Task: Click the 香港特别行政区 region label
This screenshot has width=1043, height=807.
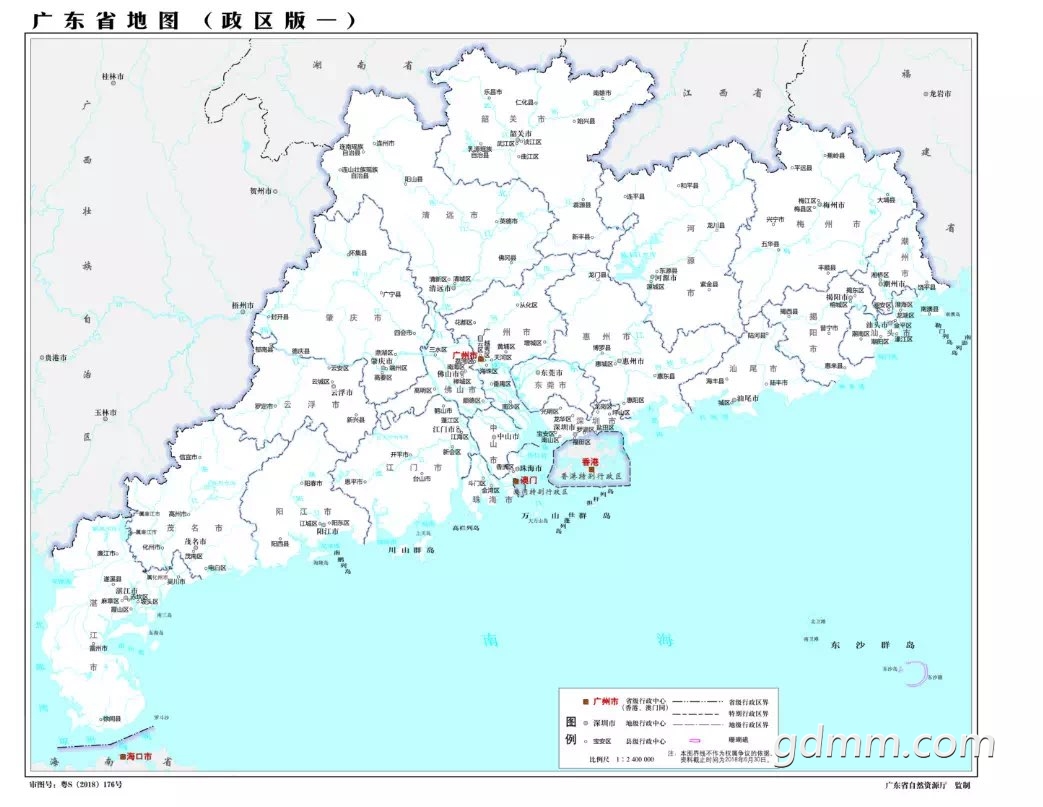Action: [x=591, y=477]
